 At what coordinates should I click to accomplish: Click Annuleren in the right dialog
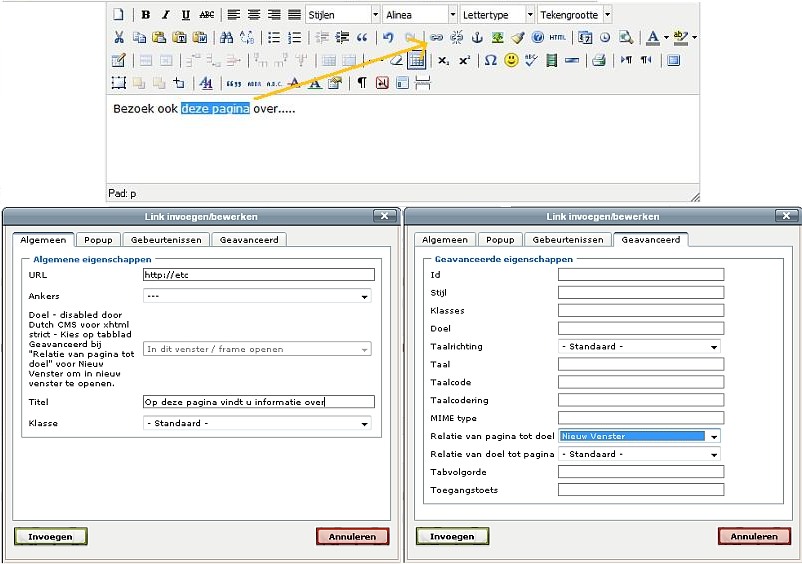click(x=754, y=536)
